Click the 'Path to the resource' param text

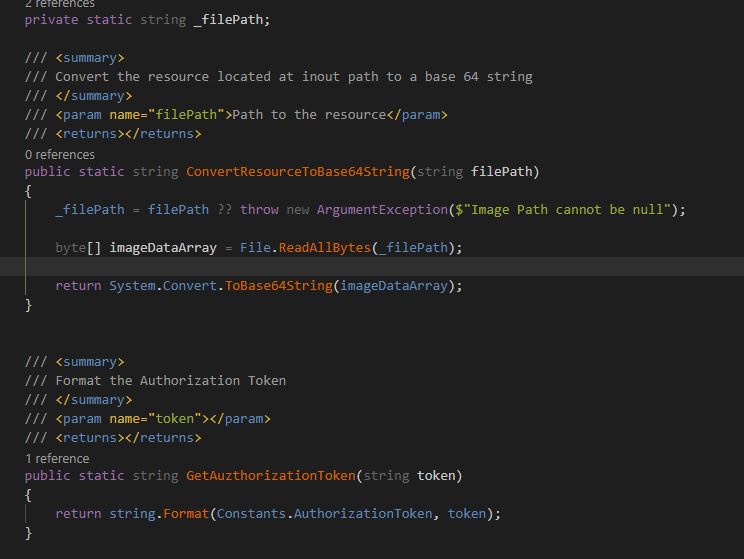(x=309, y=115)
